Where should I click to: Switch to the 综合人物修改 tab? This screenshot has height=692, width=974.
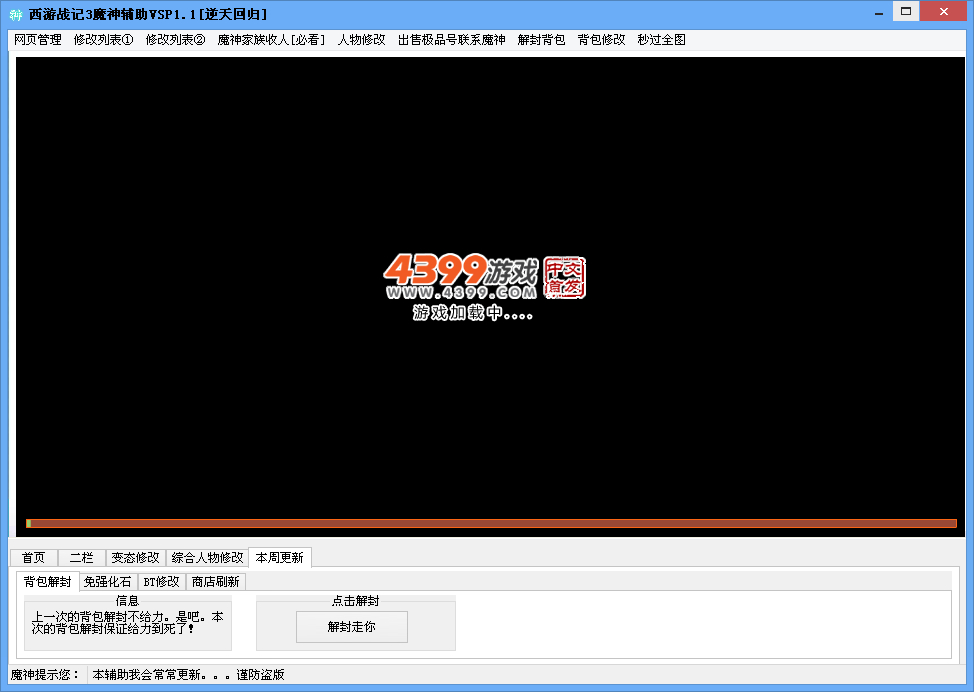point(207,558)
